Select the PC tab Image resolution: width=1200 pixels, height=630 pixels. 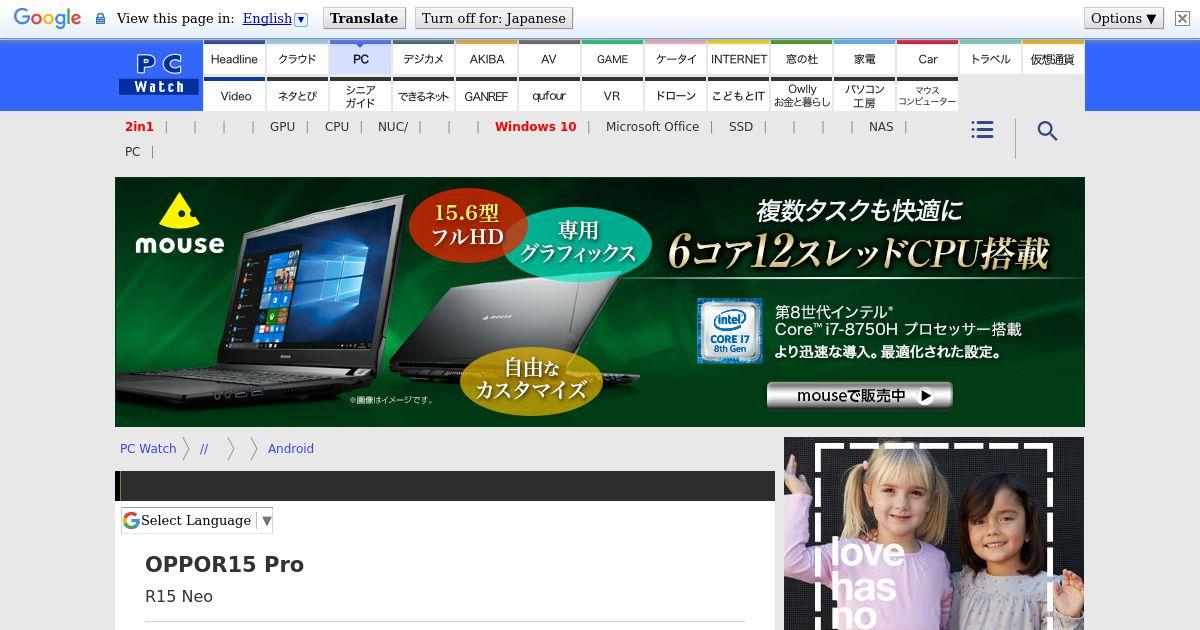[x=360, y=58]
